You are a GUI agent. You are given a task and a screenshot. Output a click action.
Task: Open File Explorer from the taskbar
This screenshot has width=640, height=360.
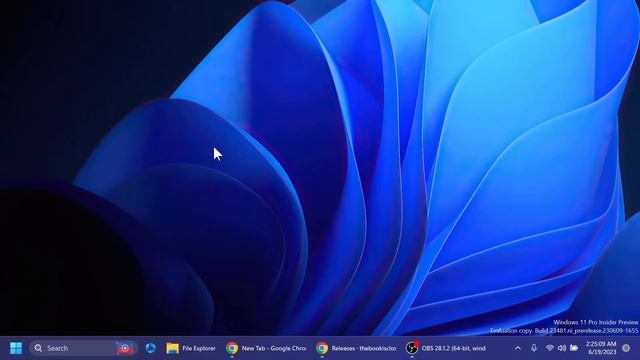coord(191,348)
